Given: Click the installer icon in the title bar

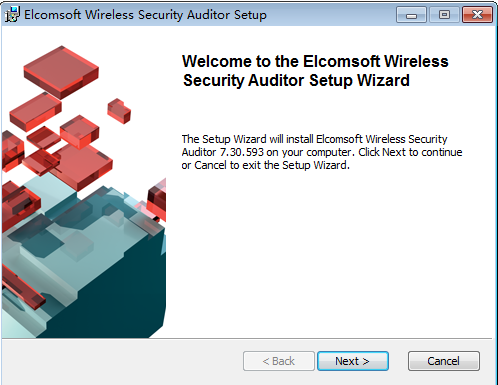Looking at the screenshot, I should coord(12,14).
